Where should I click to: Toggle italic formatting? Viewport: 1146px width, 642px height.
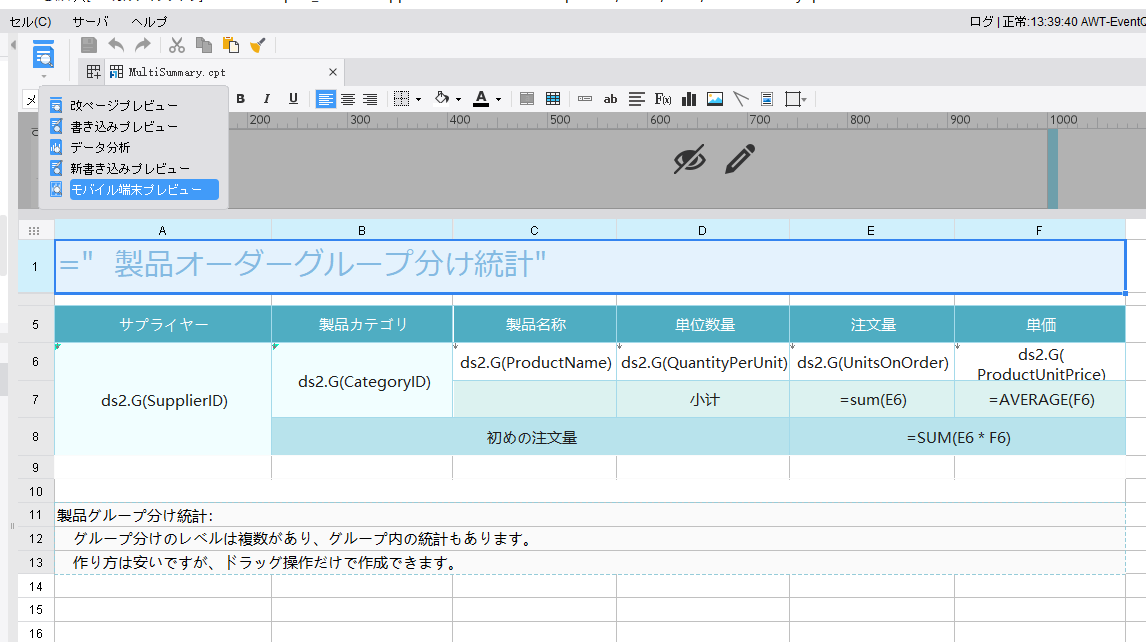(266, 98)
